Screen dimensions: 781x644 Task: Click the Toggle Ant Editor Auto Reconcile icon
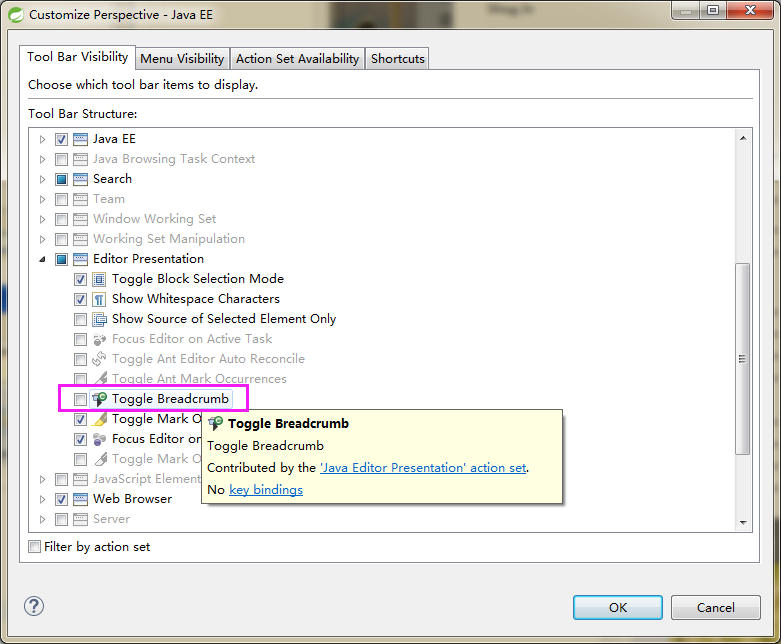click(99, 359)
